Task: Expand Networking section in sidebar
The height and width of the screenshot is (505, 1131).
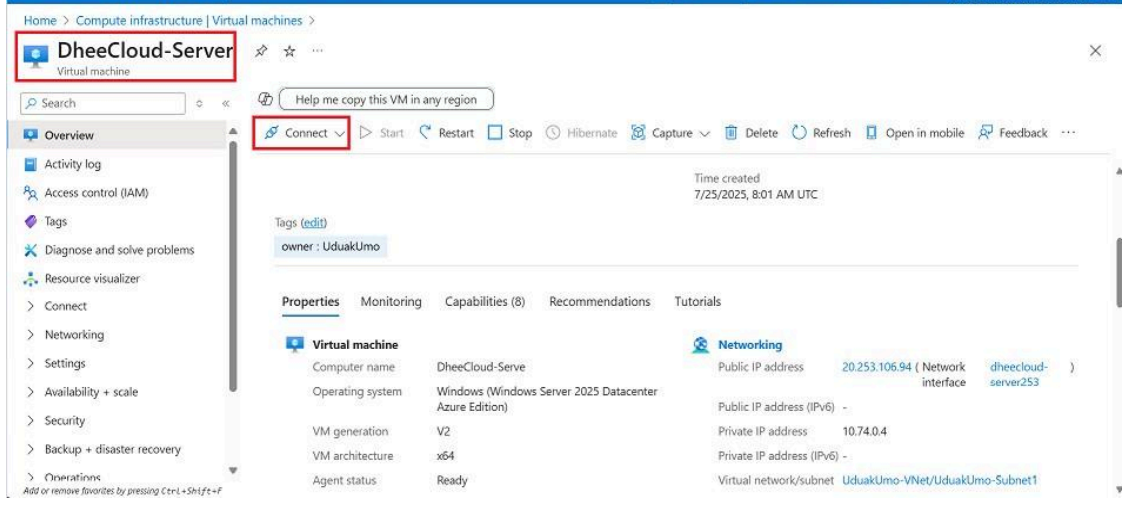Action: pyautogui.click(x=74, y=335)
